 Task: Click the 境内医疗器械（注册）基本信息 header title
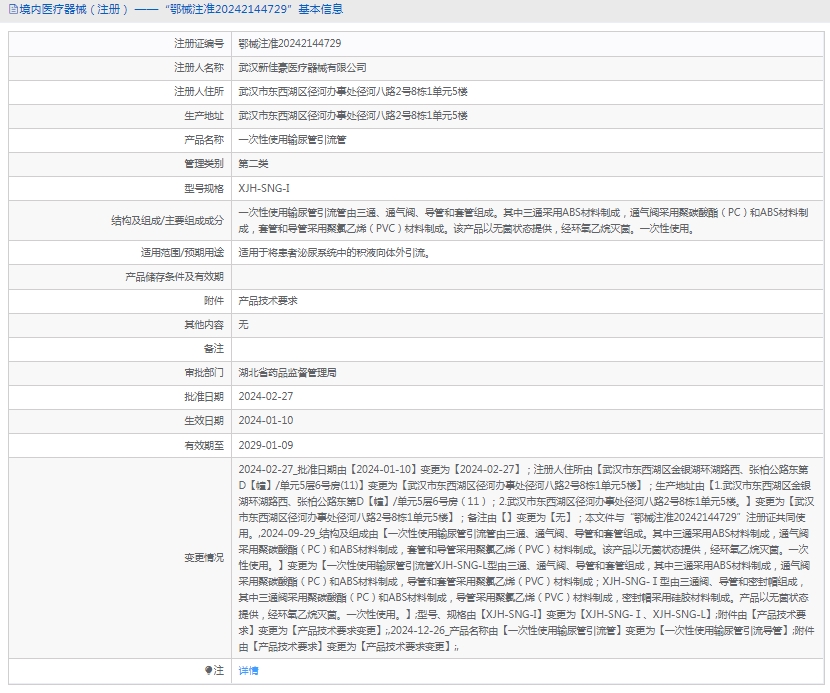tap(182, 10)
